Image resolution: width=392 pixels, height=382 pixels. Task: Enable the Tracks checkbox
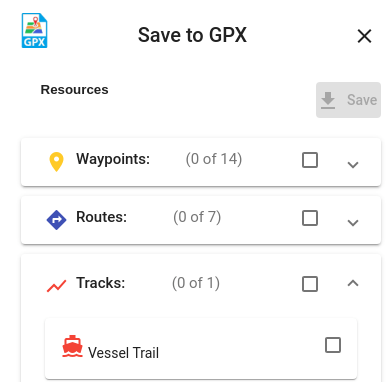tap(310, 284)
